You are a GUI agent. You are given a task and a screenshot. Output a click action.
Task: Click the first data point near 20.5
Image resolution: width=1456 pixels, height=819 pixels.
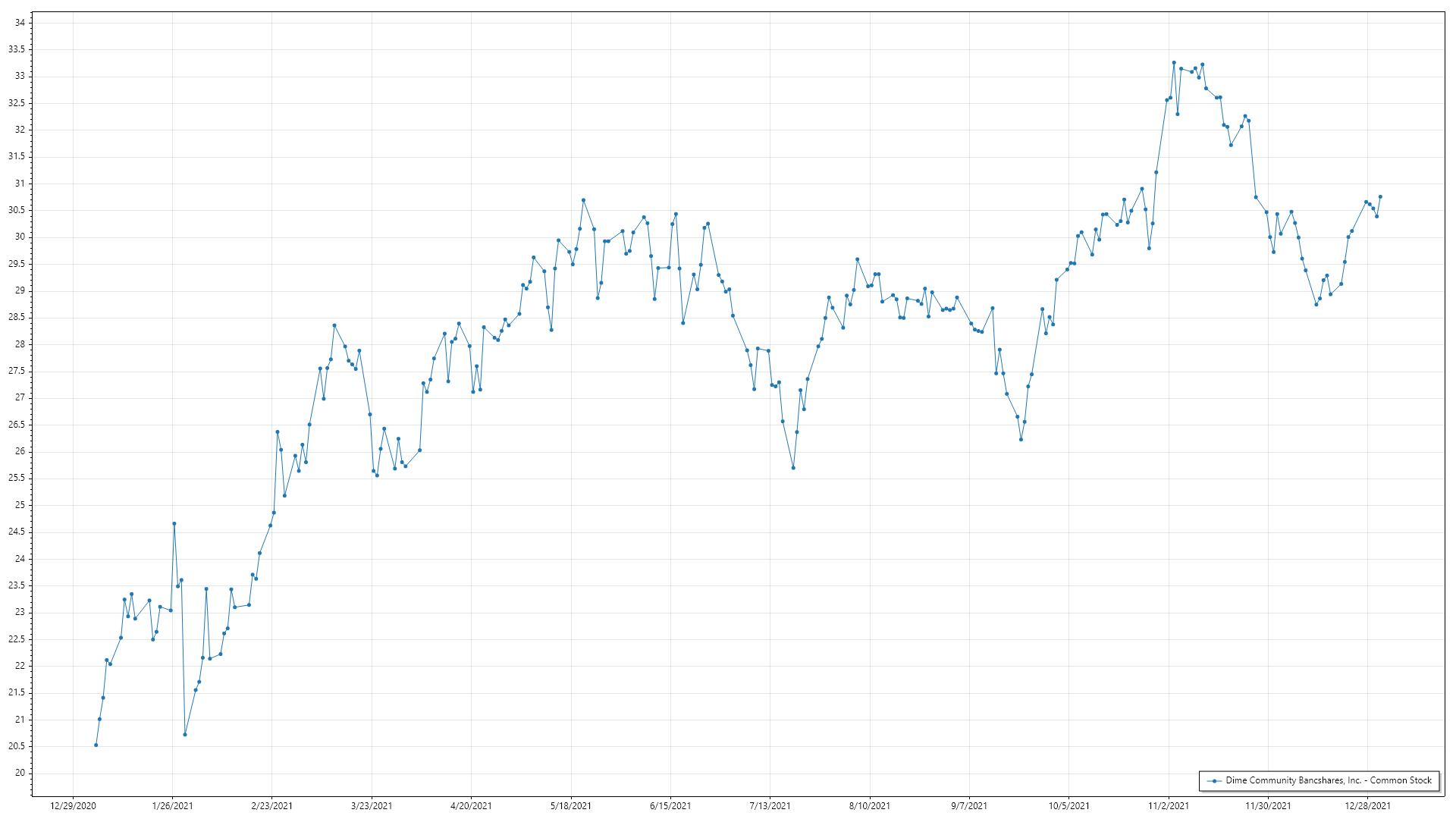coord(96,745)
